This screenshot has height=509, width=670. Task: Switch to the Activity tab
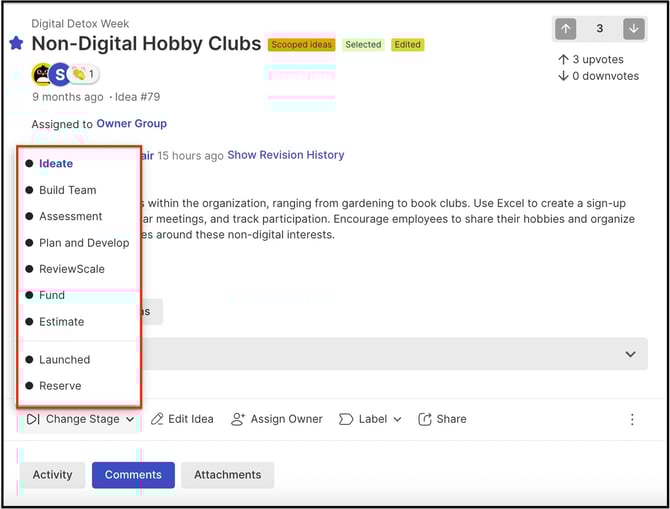52,475
